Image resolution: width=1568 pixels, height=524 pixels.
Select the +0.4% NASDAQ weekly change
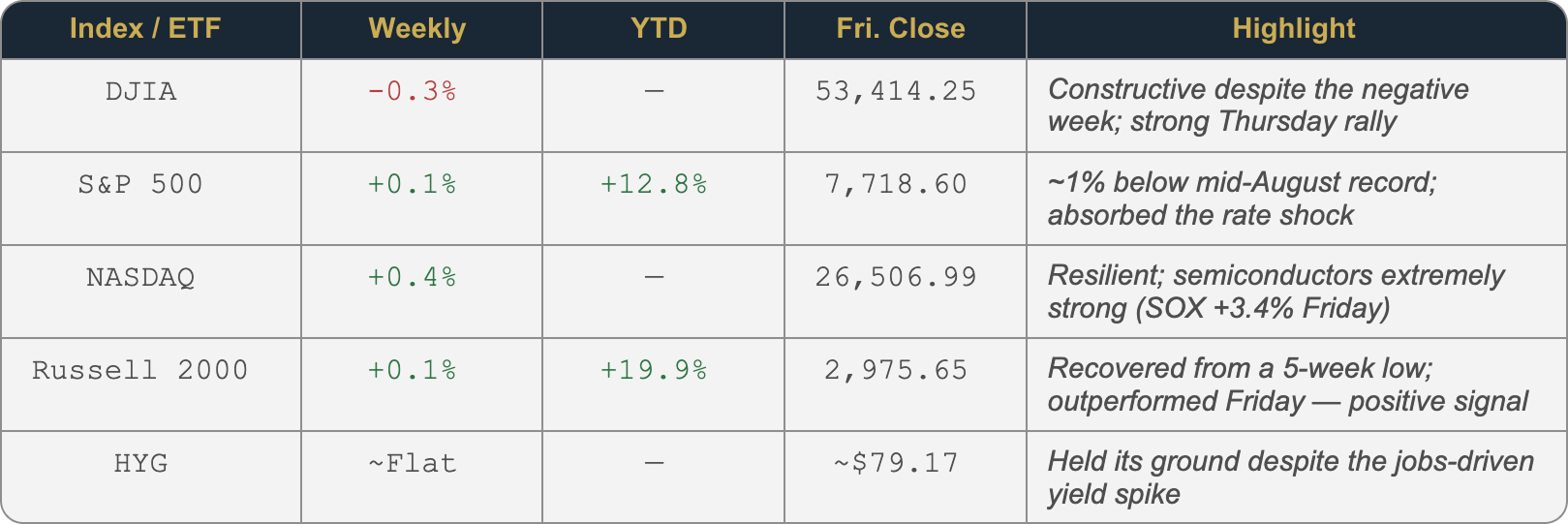click(x=412, y=277)
